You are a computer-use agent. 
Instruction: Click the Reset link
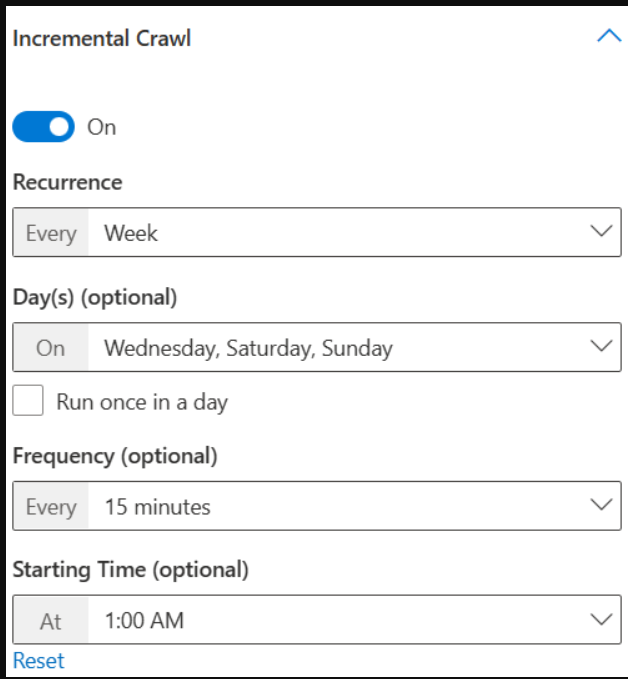tap(39, 661)
